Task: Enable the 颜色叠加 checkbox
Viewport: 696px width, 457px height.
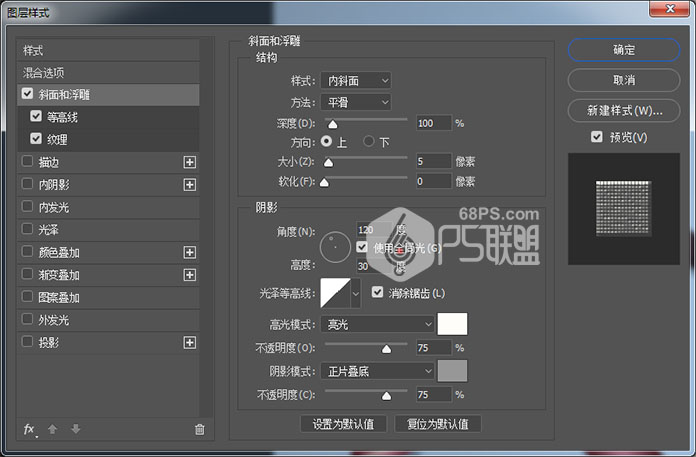Action: (x=28, y=252)
